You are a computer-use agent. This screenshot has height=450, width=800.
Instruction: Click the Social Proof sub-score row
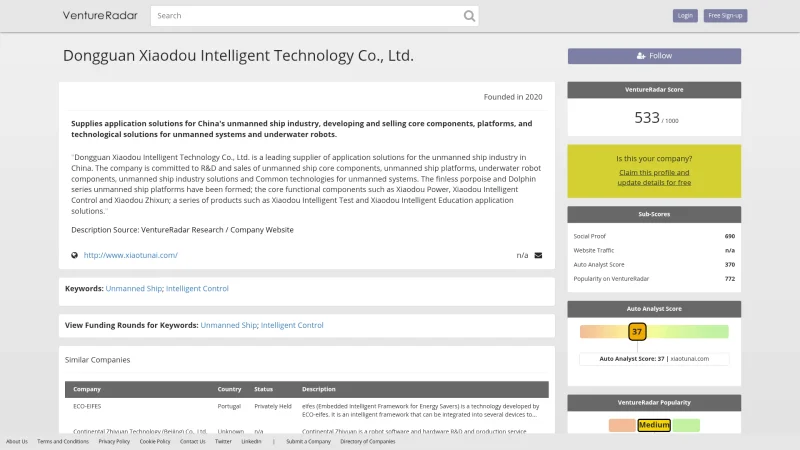pos(654,236)
